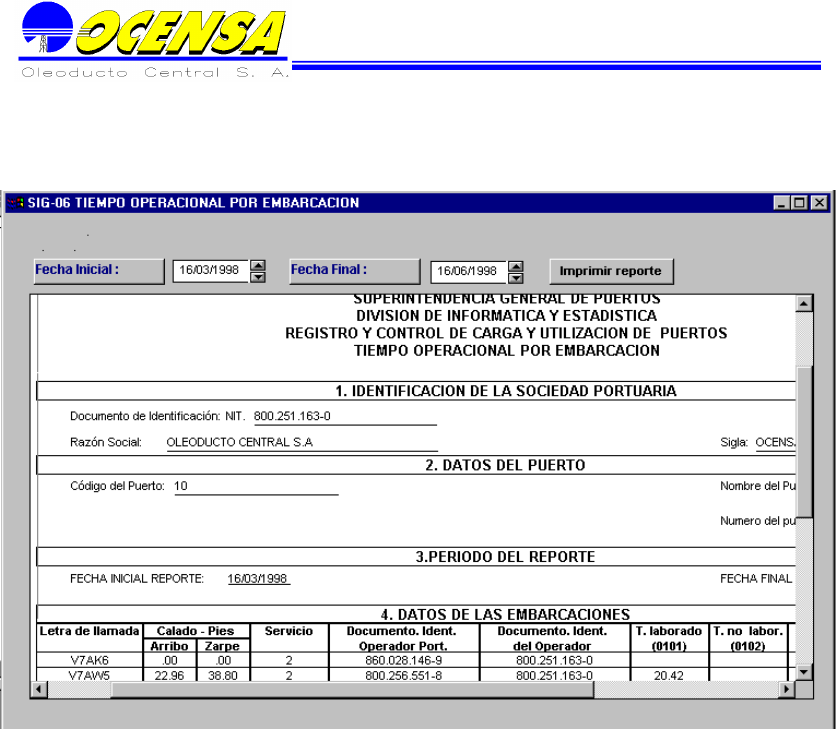Click NIT value 800.251.163-0 in section 1
Viewport: 836px width, 729px height.
292,416
